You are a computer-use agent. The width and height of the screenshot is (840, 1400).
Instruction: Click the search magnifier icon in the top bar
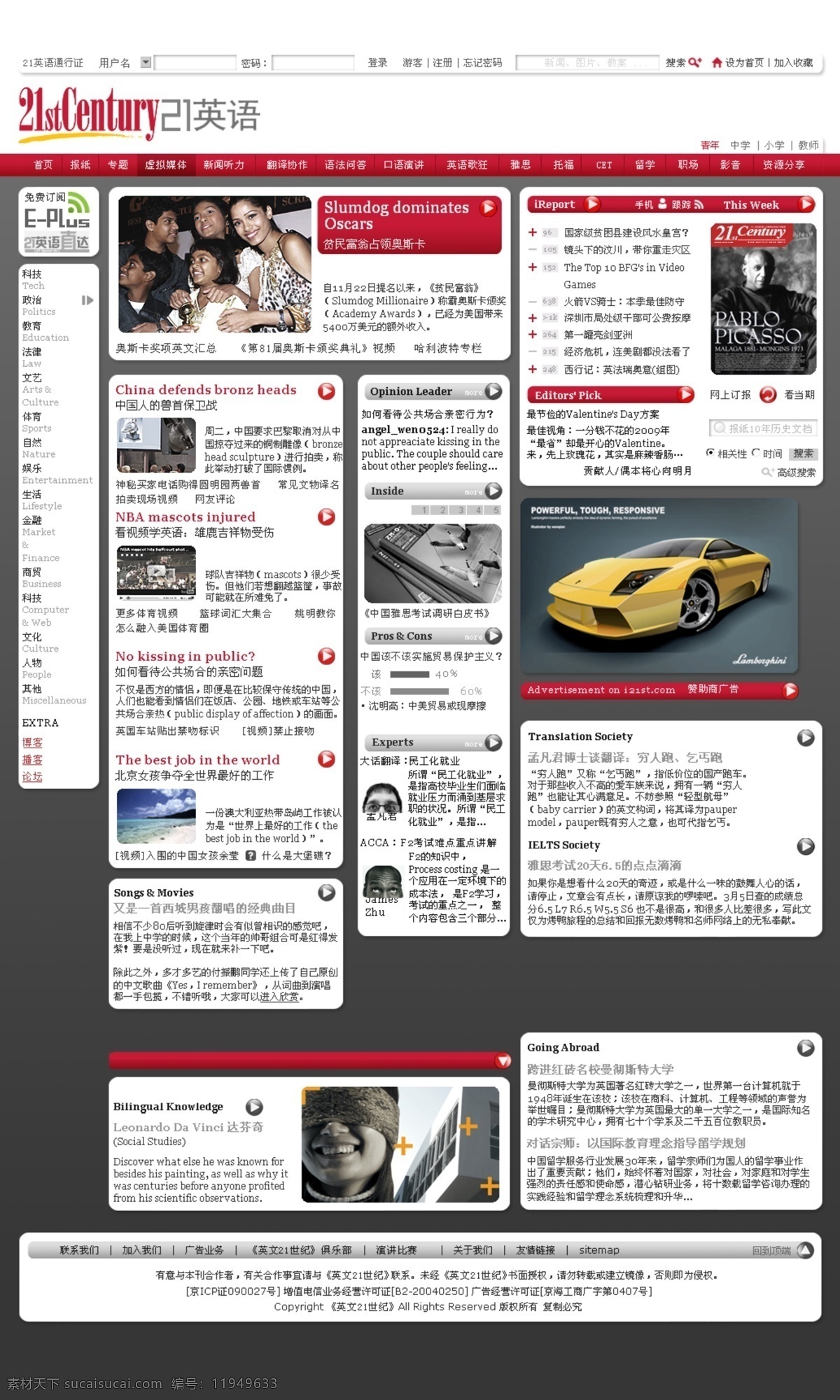tap(694, 62)
